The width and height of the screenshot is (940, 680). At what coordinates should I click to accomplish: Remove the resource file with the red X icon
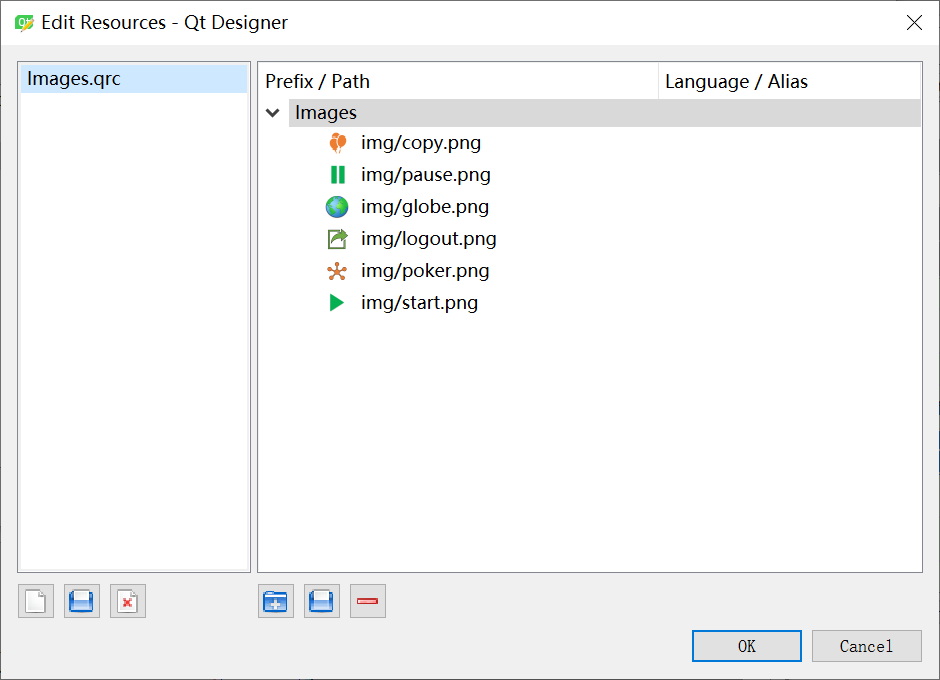tap(128, 601)
